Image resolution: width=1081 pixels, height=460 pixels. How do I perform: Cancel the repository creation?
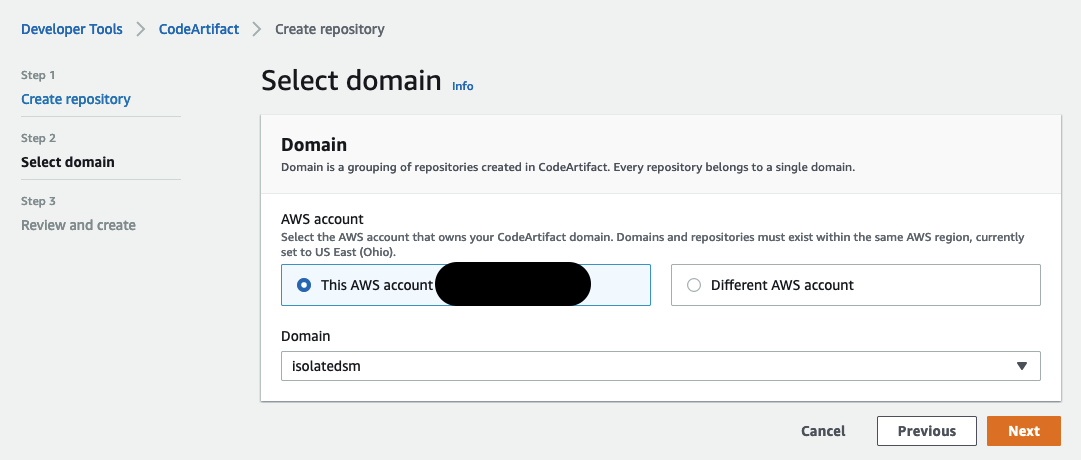[823, 431]
